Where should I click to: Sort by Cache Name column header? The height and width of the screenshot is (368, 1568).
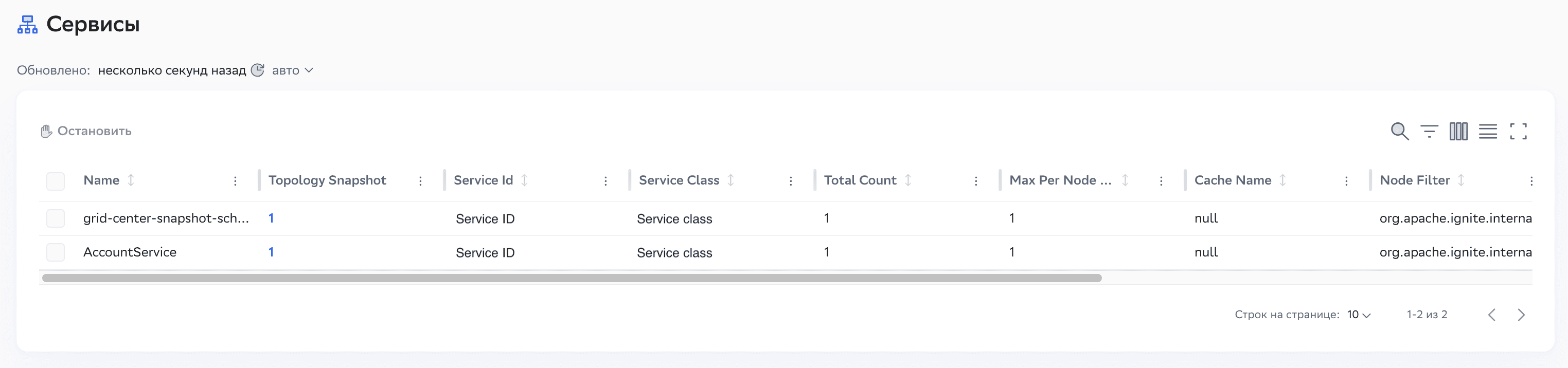coord(1233,180)
